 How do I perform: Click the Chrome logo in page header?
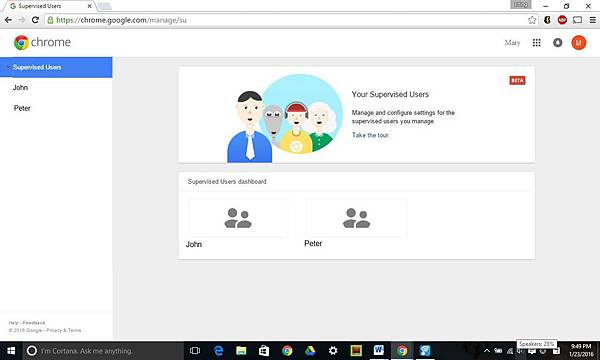click(x=42, y=42)
